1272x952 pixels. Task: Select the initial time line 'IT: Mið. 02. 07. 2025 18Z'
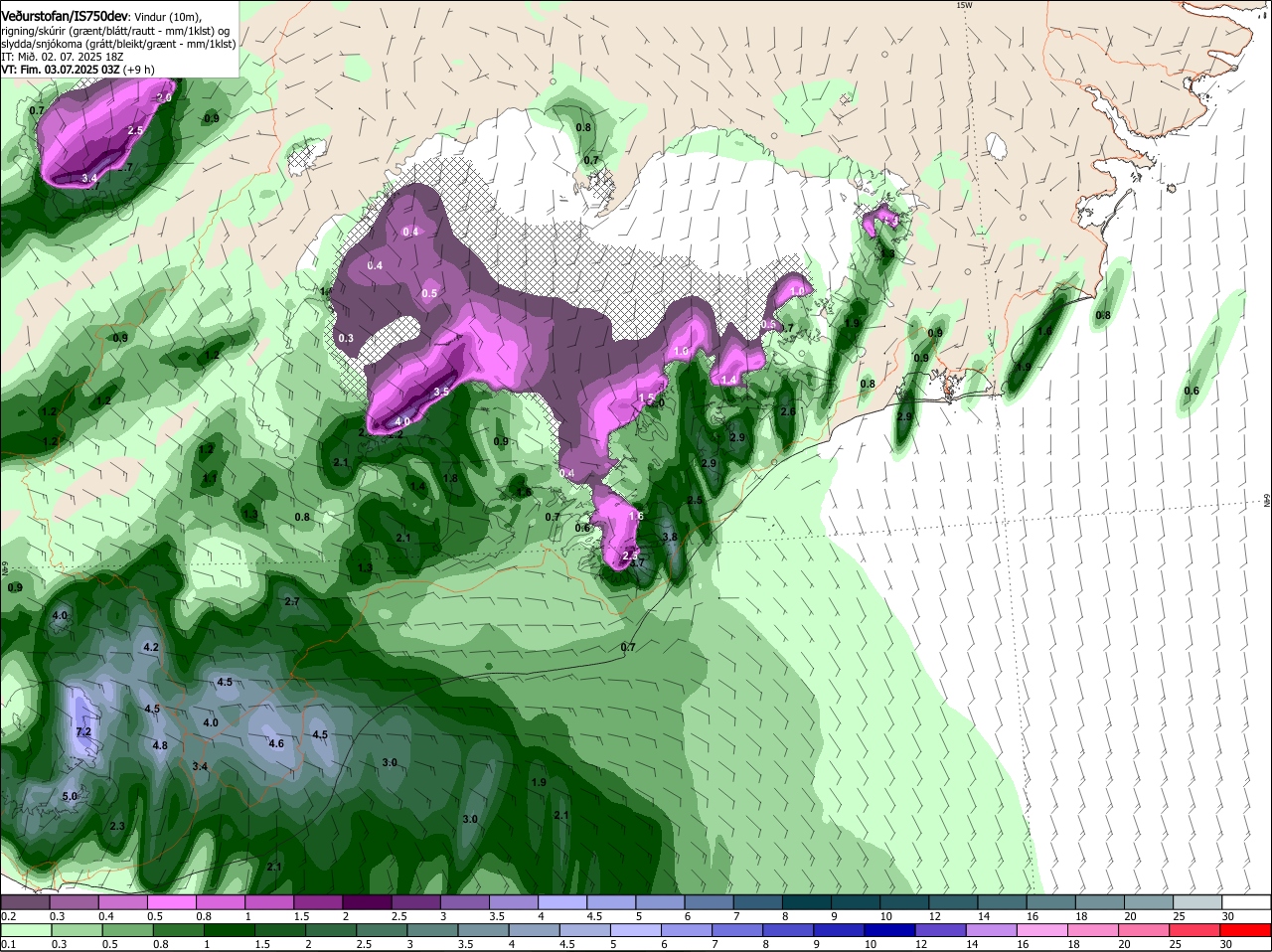tap(61, 58)
